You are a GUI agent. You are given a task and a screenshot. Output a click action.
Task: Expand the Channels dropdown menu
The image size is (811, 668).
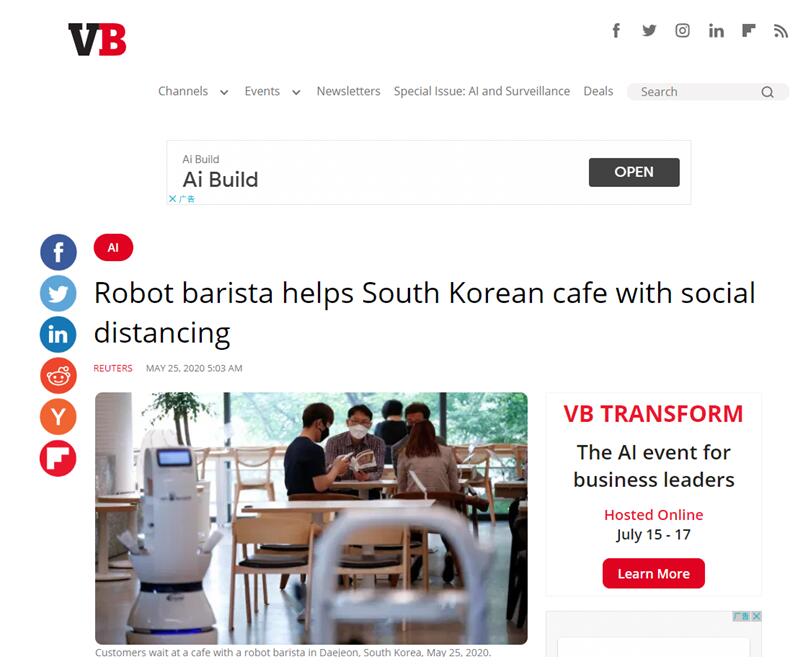coord(193,92)
